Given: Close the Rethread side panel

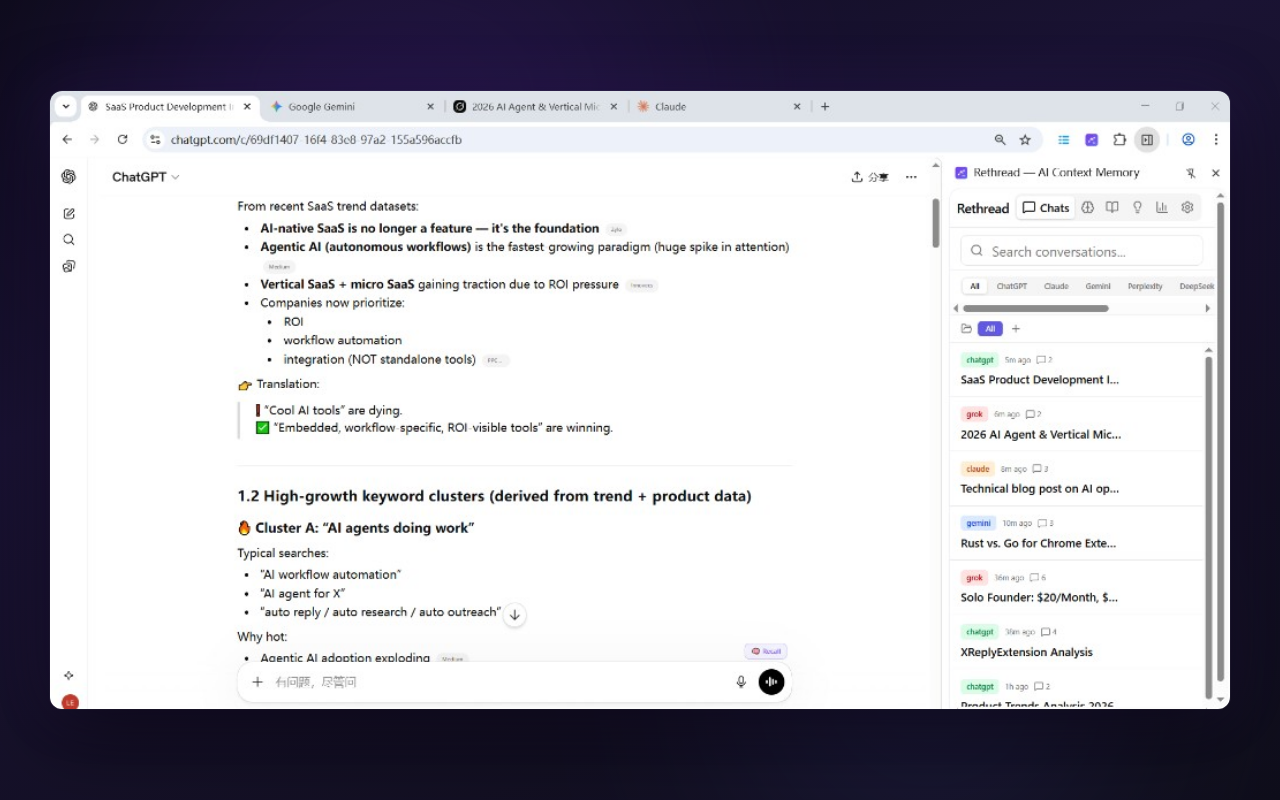Looking at the screenshot, I should (1216, 173).
